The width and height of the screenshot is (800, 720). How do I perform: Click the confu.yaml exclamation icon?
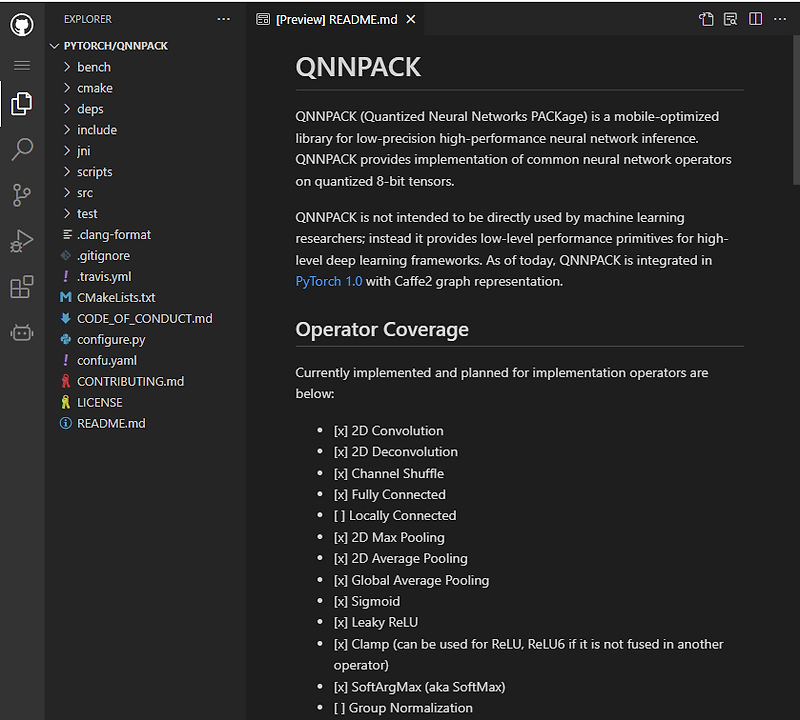coord(66,360)
